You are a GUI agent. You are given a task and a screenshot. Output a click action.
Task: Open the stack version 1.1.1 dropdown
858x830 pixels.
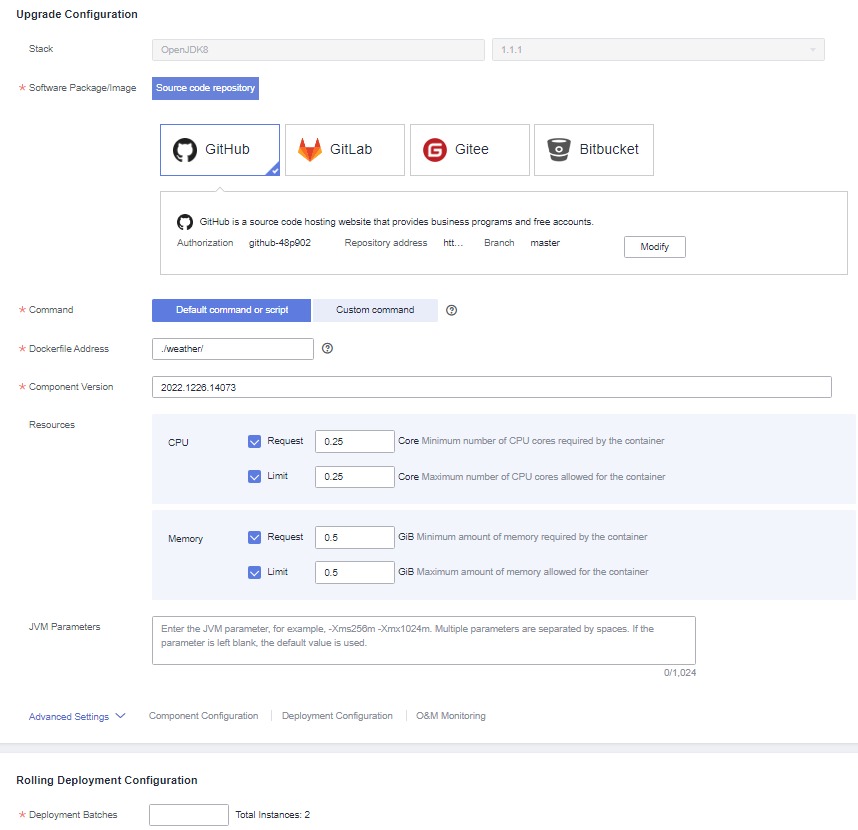(658, 50)
